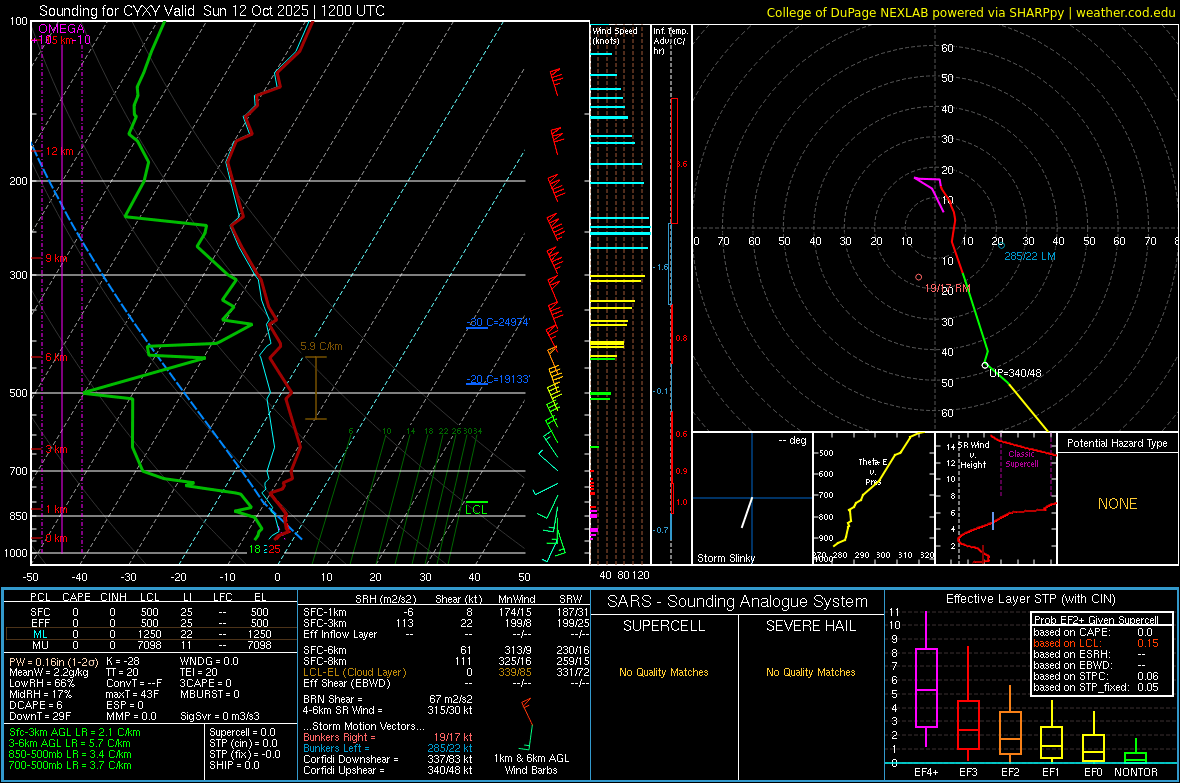This screenshot has height=783, width=1180.
Task: Click the '19/17 RM' hodograph label
Action: (947, 288)
